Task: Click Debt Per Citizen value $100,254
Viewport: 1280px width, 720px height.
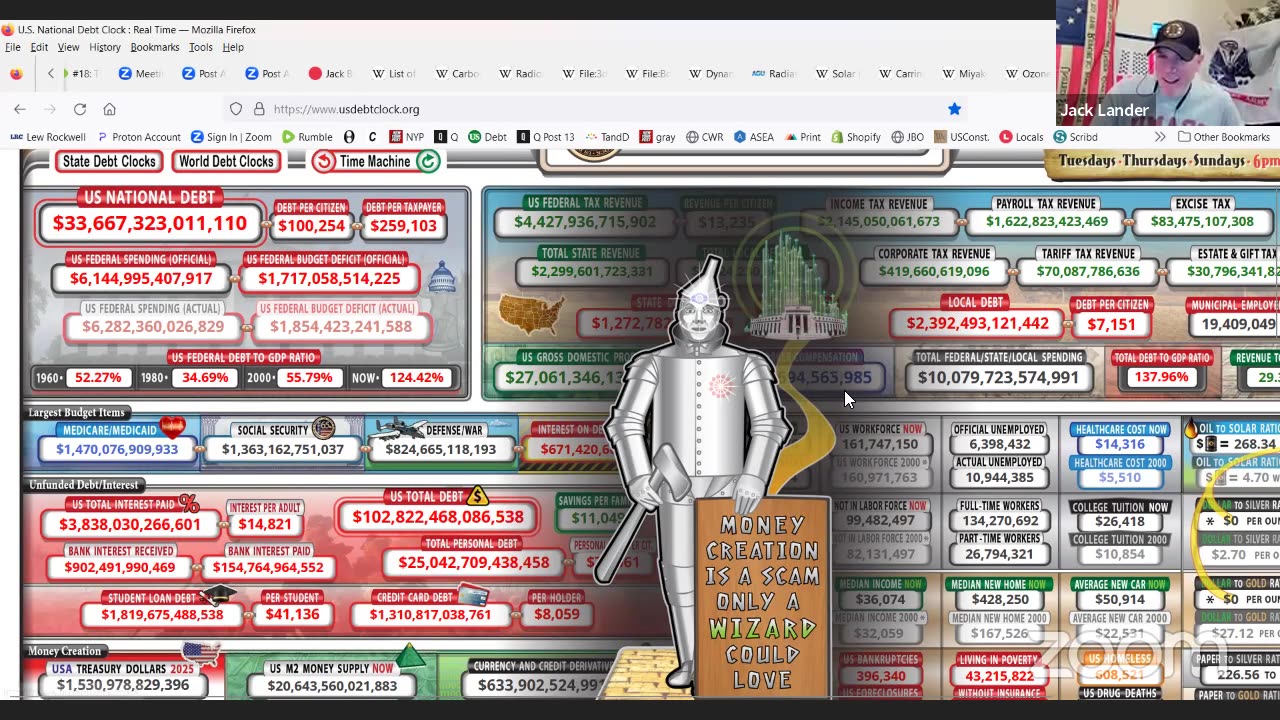Action: click(x=311, y=225)
